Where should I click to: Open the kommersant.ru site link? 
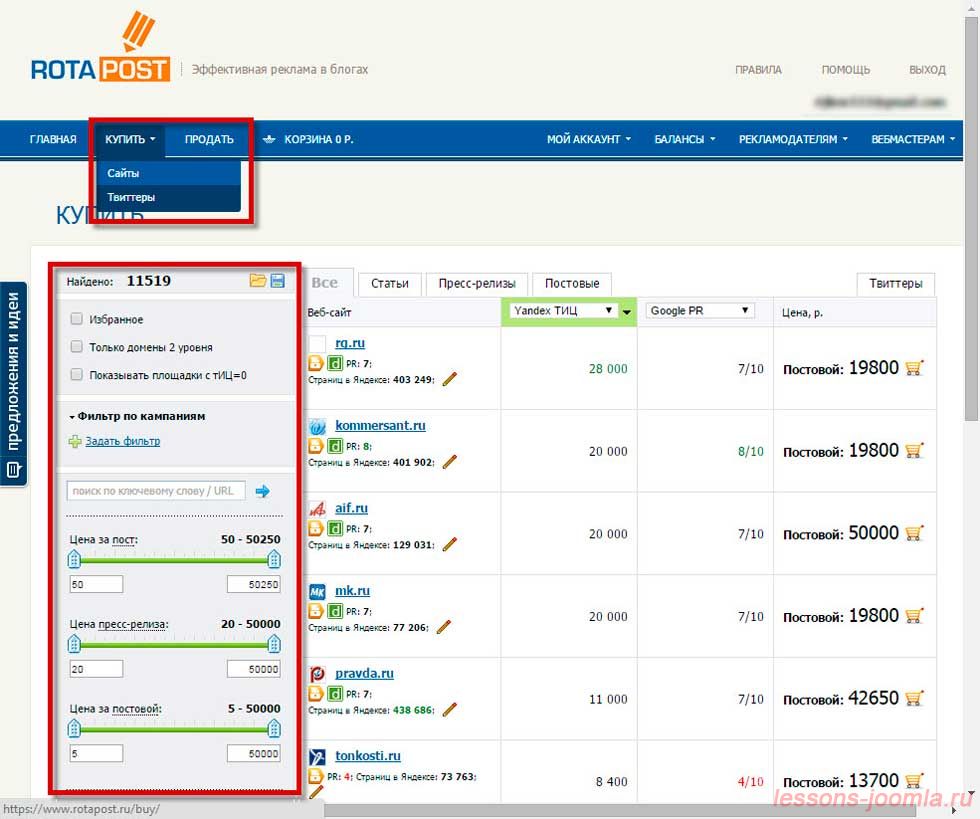click(x=380, y=425)
